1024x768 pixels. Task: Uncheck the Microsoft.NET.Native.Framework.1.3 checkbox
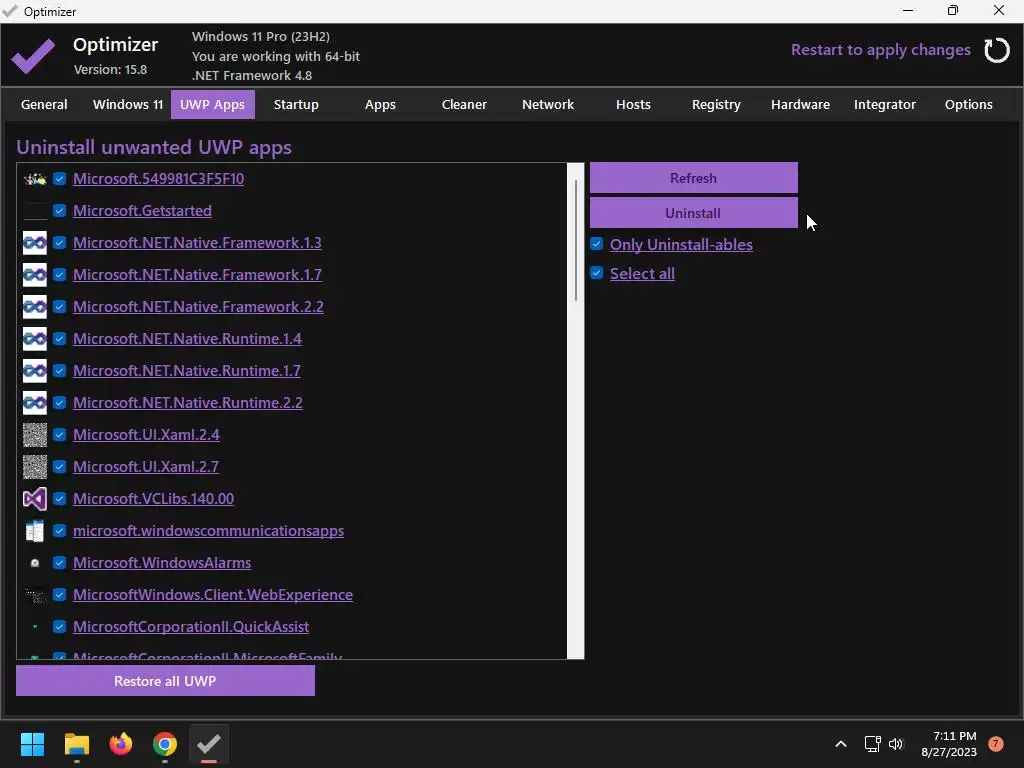coord(59,242)
